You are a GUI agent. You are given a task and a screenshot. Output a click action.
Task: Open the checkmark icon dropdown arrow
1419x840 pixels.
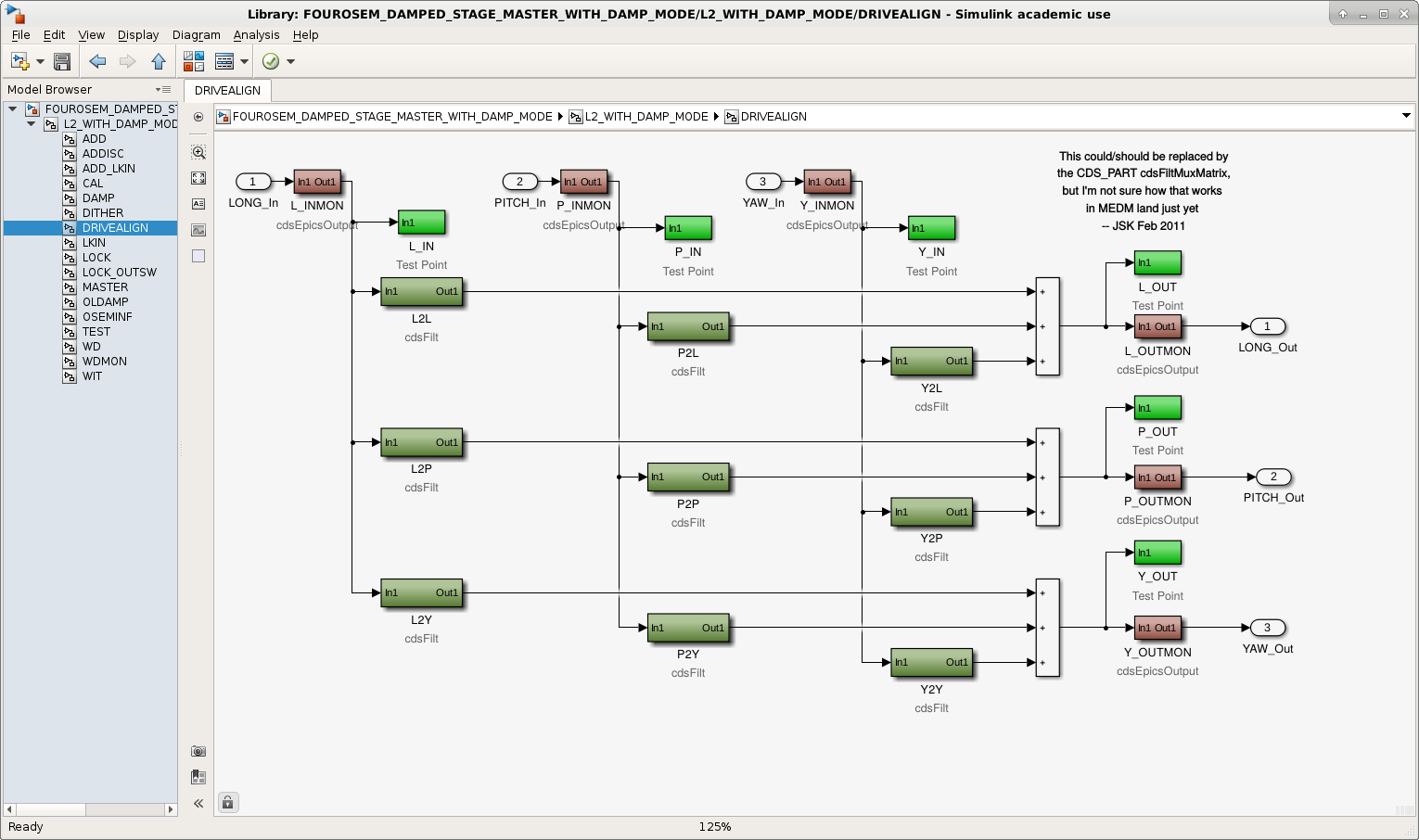point(291,62)
